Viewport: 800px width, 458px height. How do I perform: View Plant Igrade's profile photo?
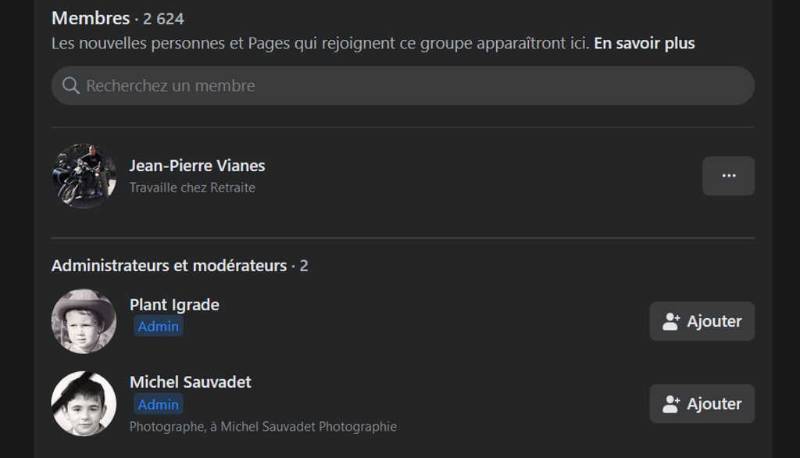[84, 321]
